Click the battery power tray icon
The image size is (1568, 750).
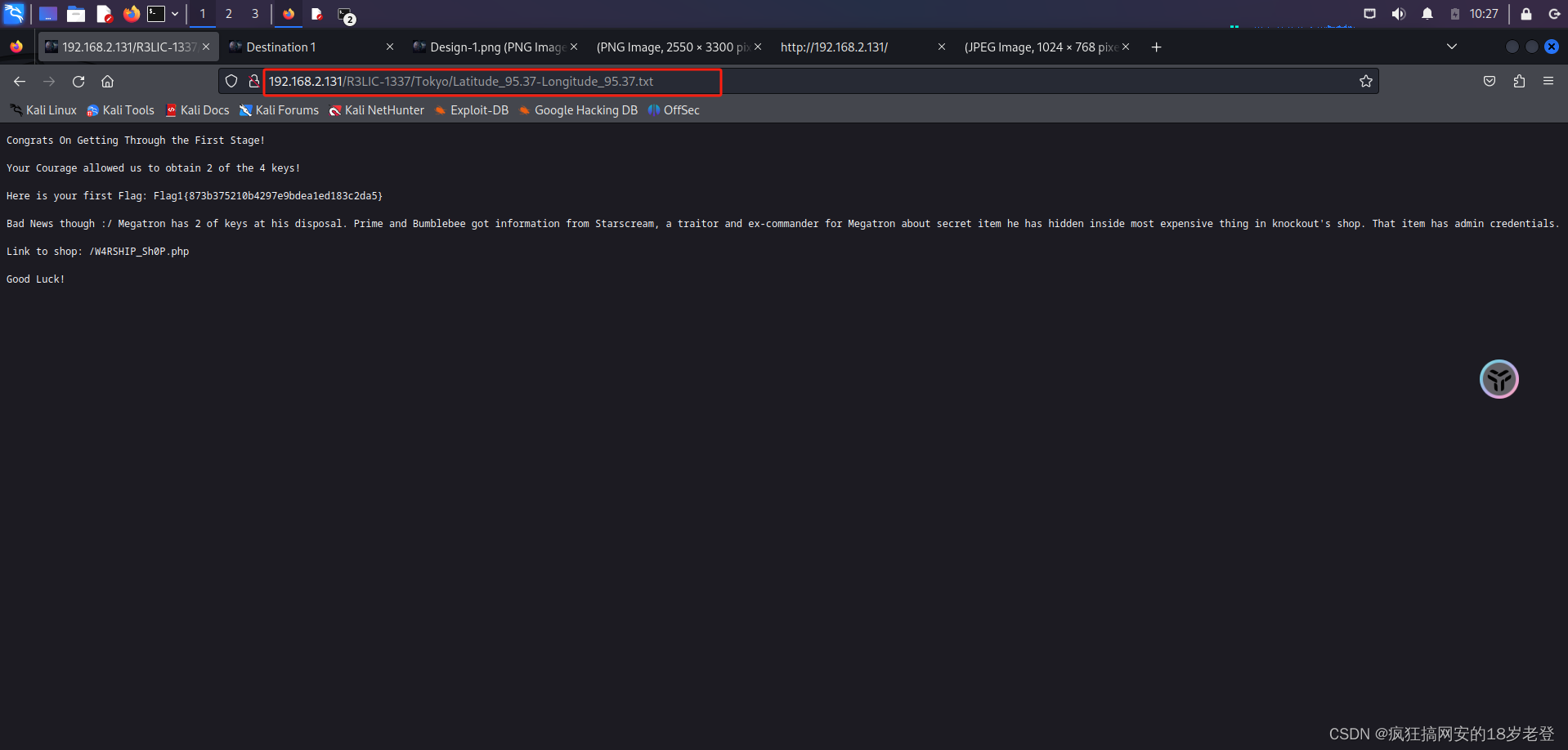[x=1455, y=14]
